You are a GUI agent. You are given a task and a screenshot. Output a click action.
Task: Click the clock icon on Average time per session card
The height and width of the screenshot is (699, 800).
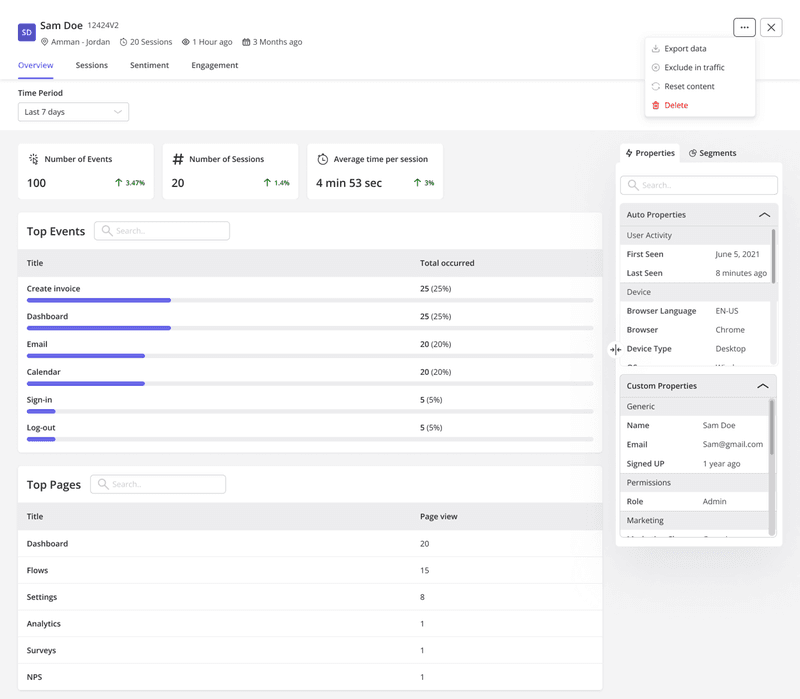point(325,158)
